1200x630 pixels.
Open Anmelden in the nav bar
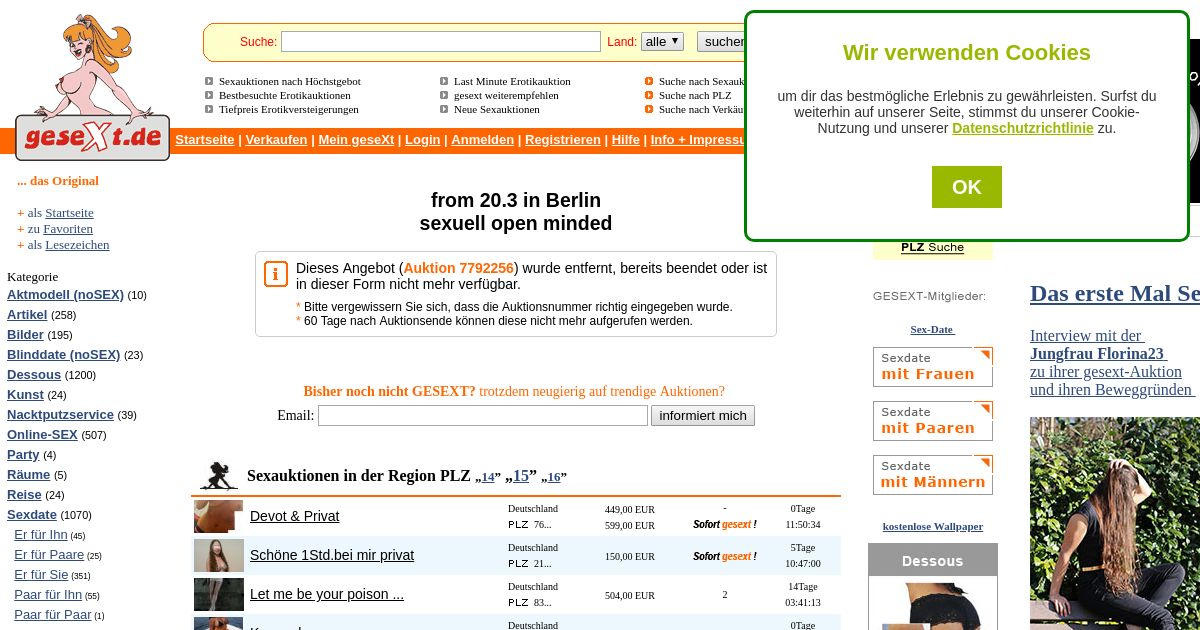tap(482, 139)
